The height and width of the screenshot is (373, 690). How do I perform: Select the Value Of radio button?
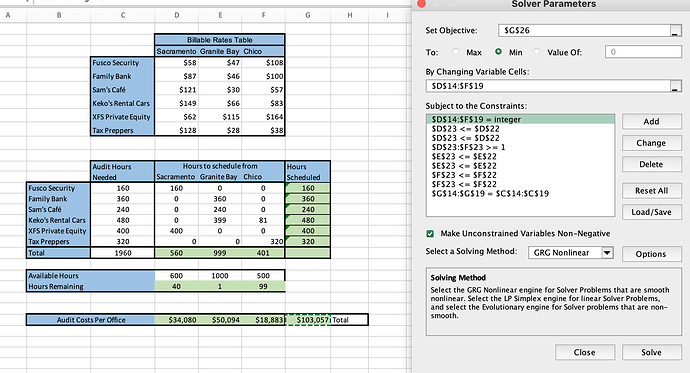537,52
